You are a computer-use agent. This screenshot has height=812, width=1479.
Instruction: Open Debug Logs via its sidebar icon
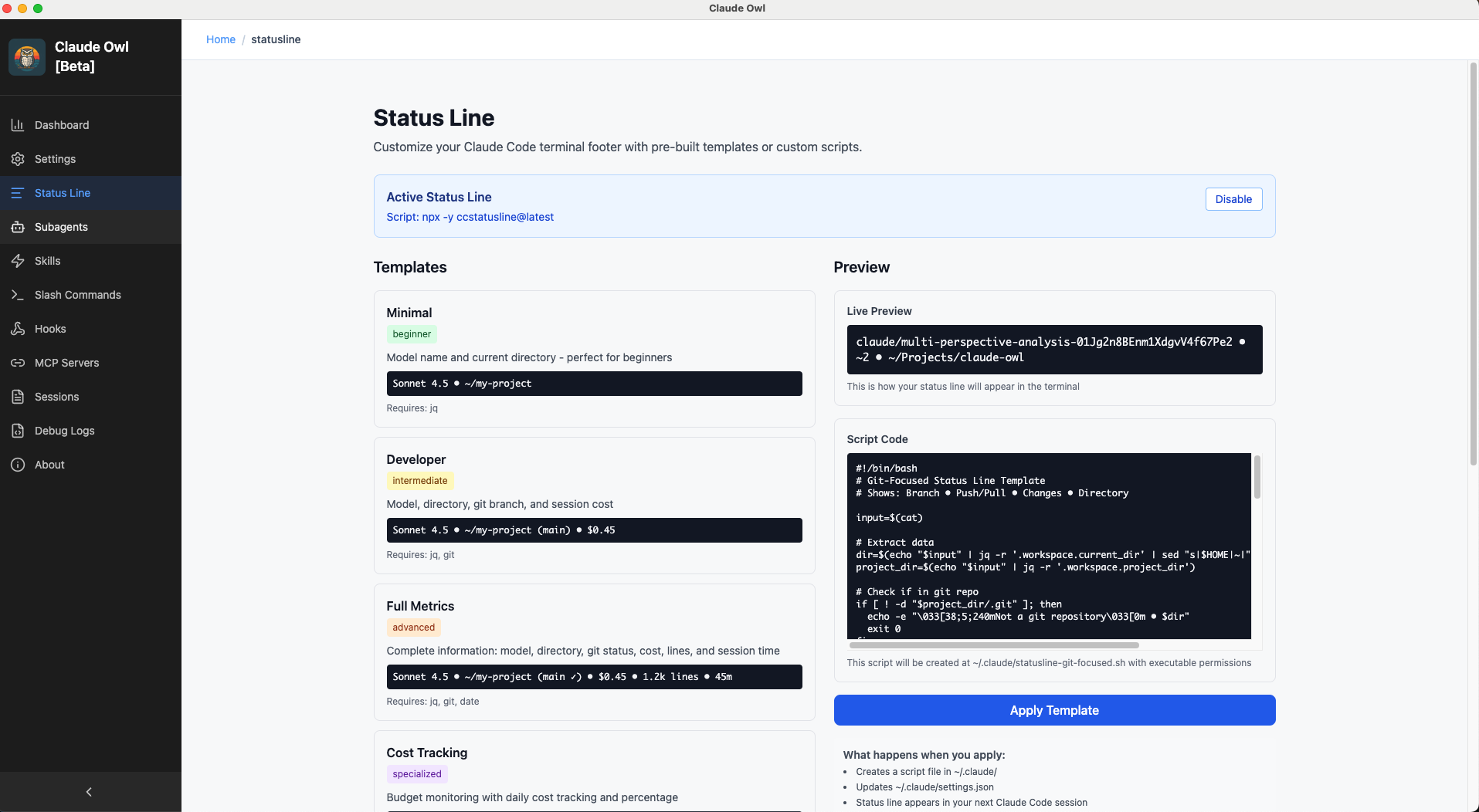click(19, 431)
